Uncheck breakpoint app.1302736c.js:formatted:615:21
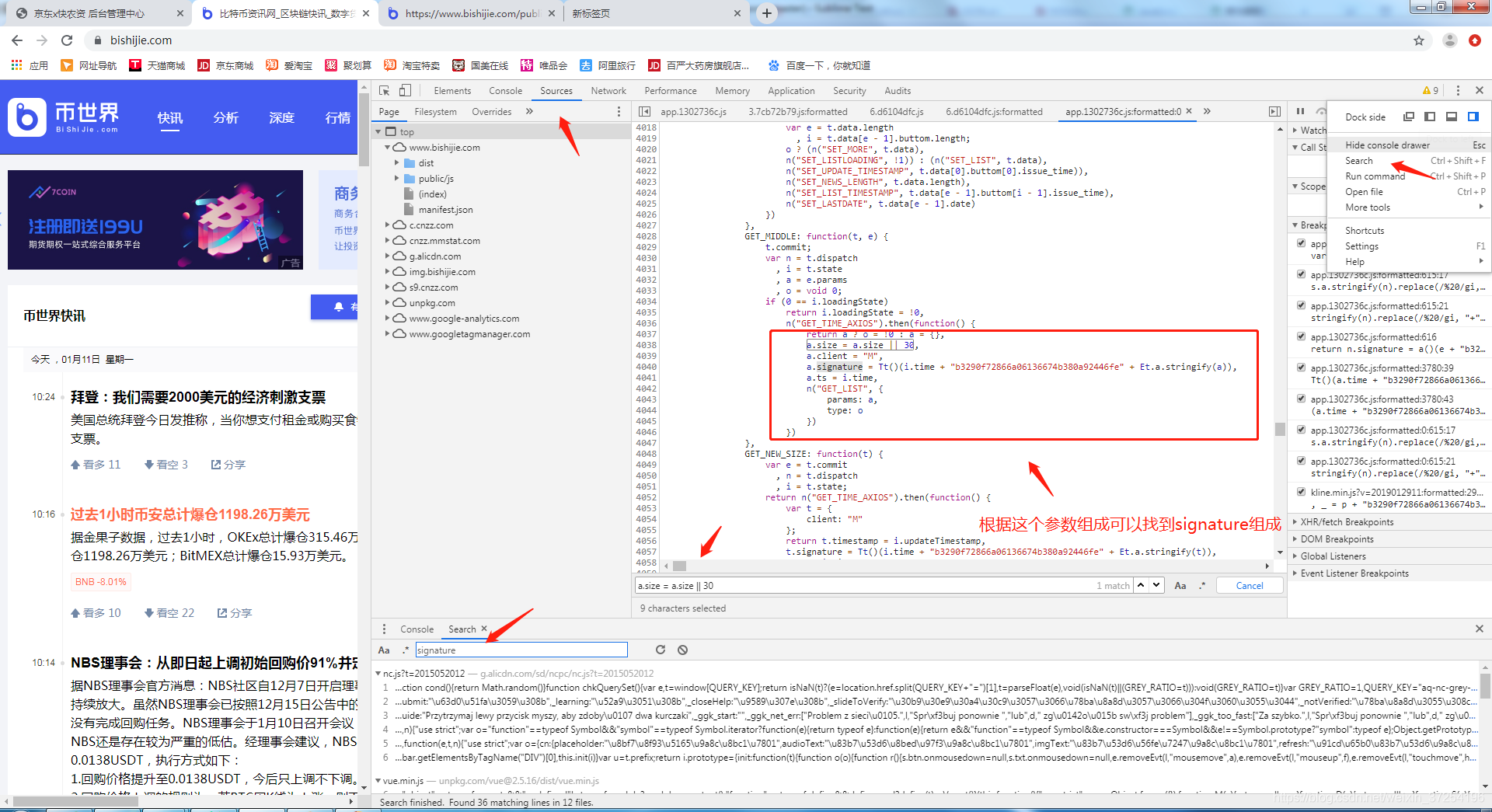The width and height of the screenshot is (1492, 812). click(1301, 305)
